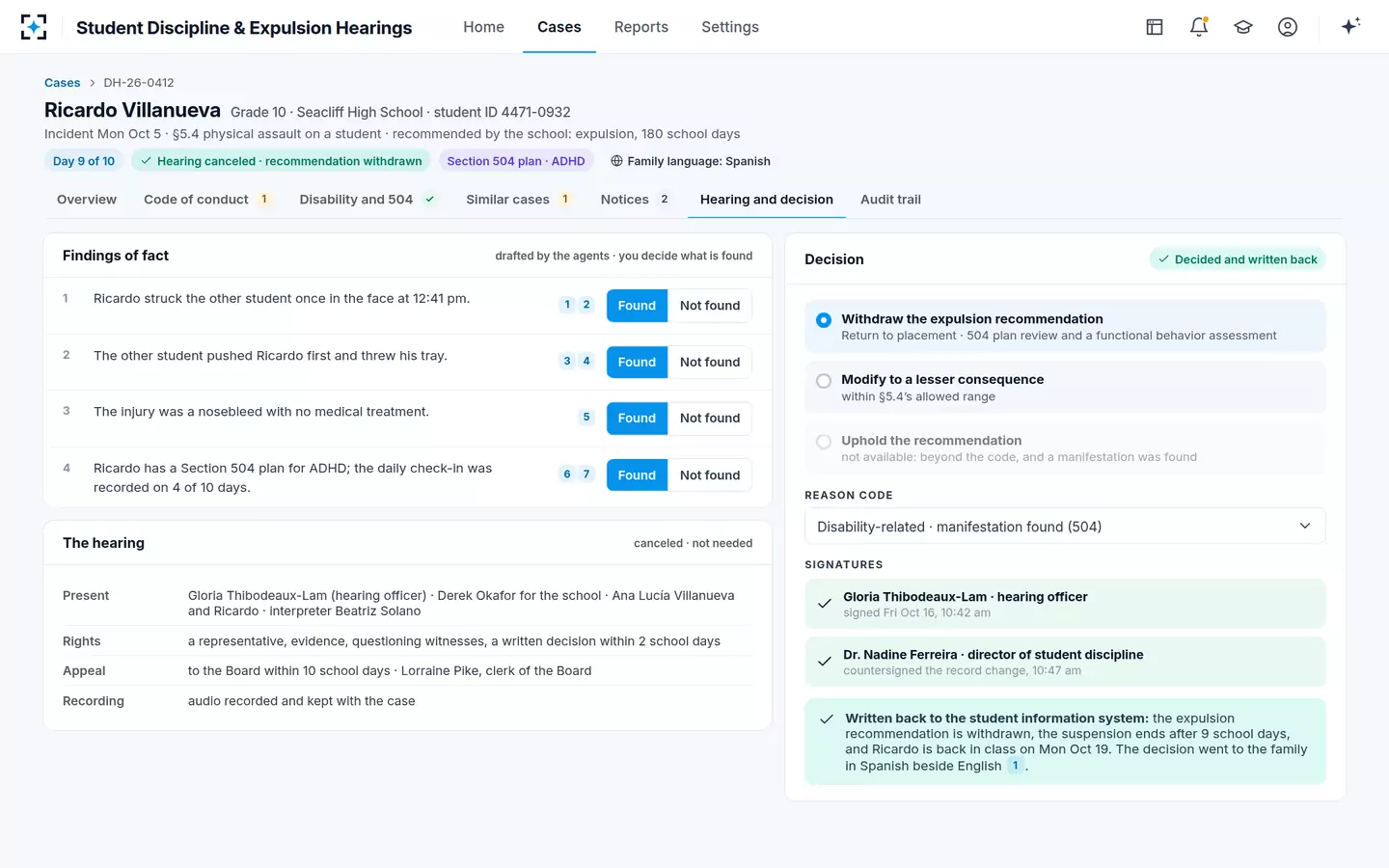Open the layout panel icon in header
The image size is (1389, 868).
pos(1155,27)
